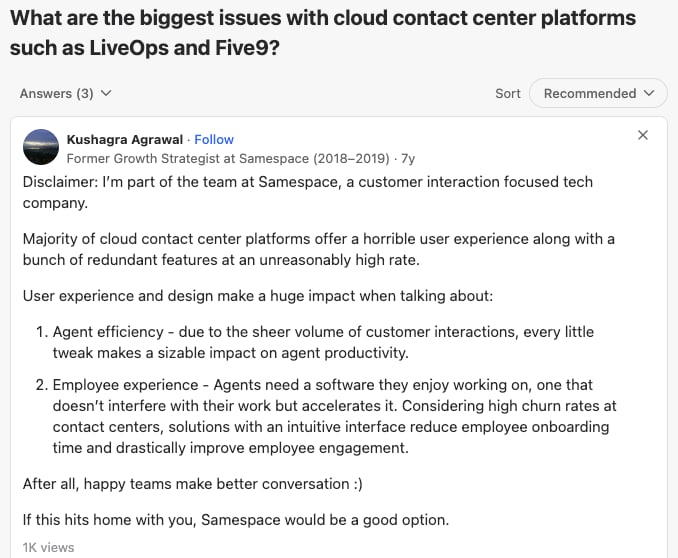Click the 7y answer timestamp
This screenshot has height=558, width=678.
pyautogui.click(x=408, y=158)
